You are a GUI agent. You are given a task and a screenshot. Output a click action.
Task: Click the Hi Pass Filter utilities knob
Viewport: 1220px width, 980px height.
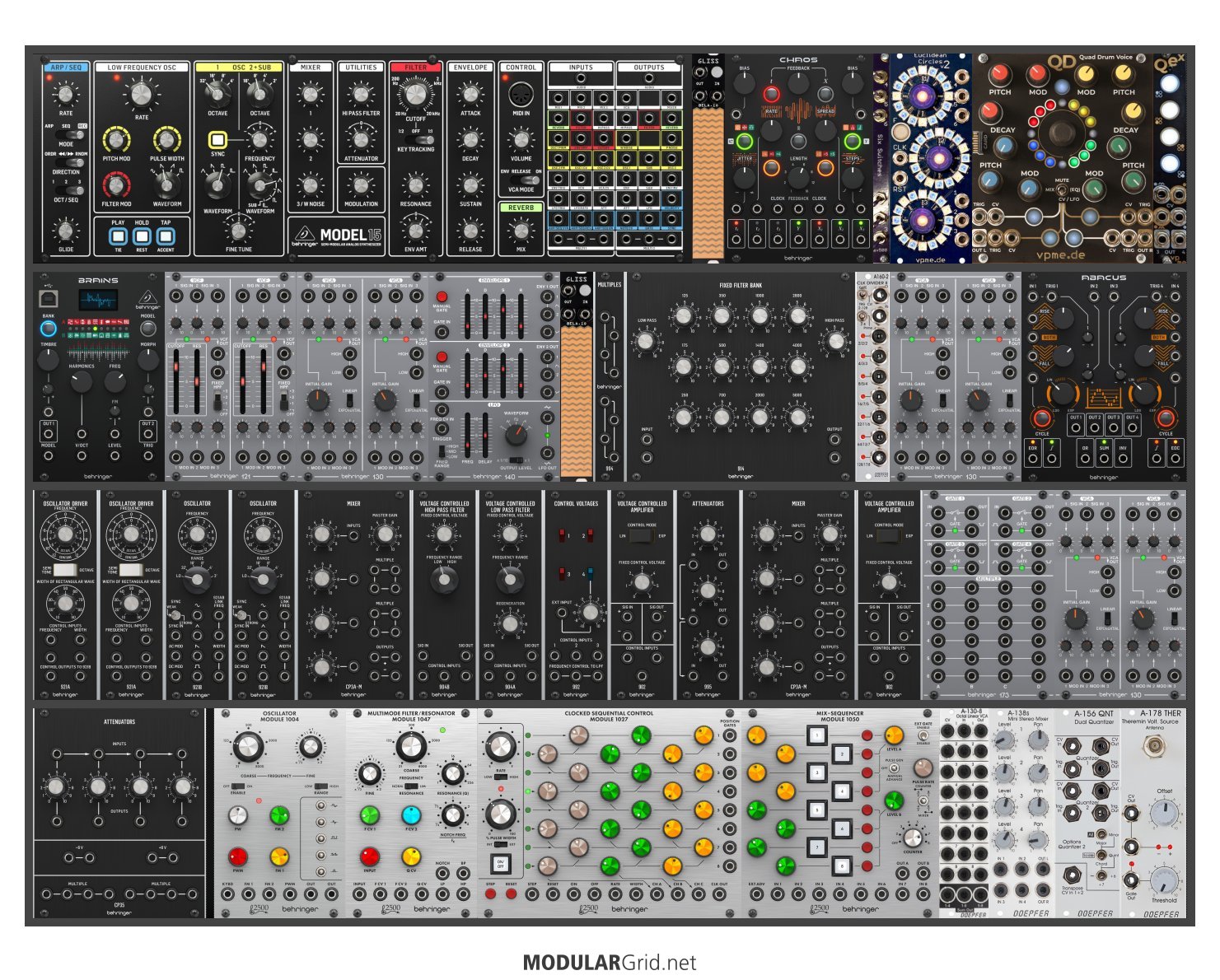click(x=361, y=96)
